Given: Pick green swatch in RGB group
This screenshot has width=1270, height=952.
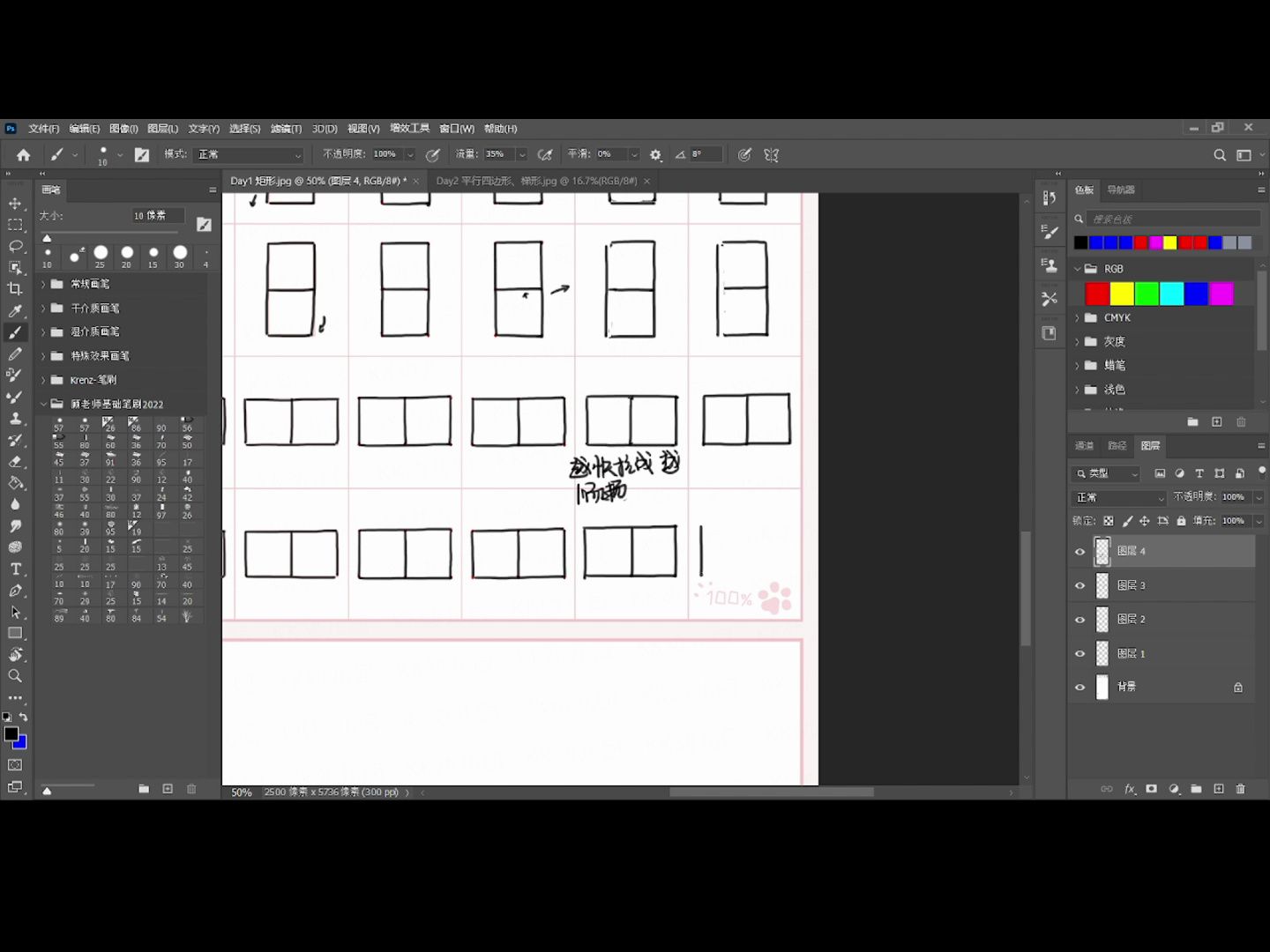Looking at the screenshot, I should (1147, 294).
